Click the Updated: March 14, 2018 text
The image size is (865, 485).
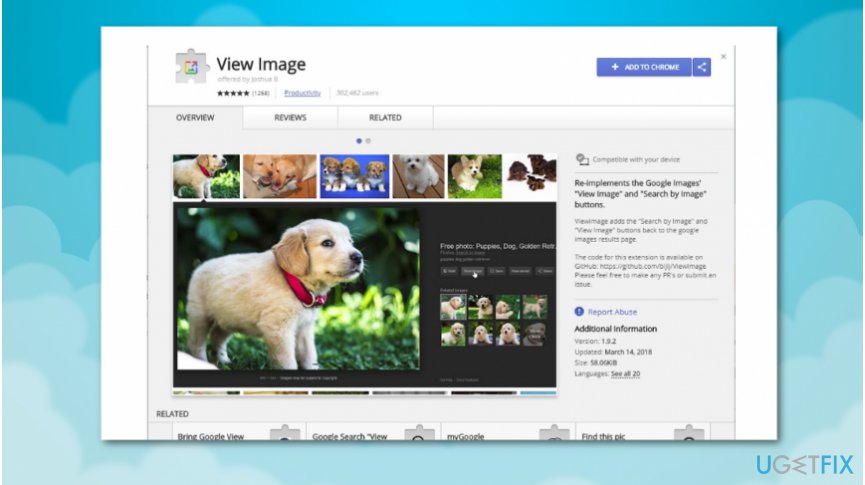pyautogui.click(x=613, y=351)
